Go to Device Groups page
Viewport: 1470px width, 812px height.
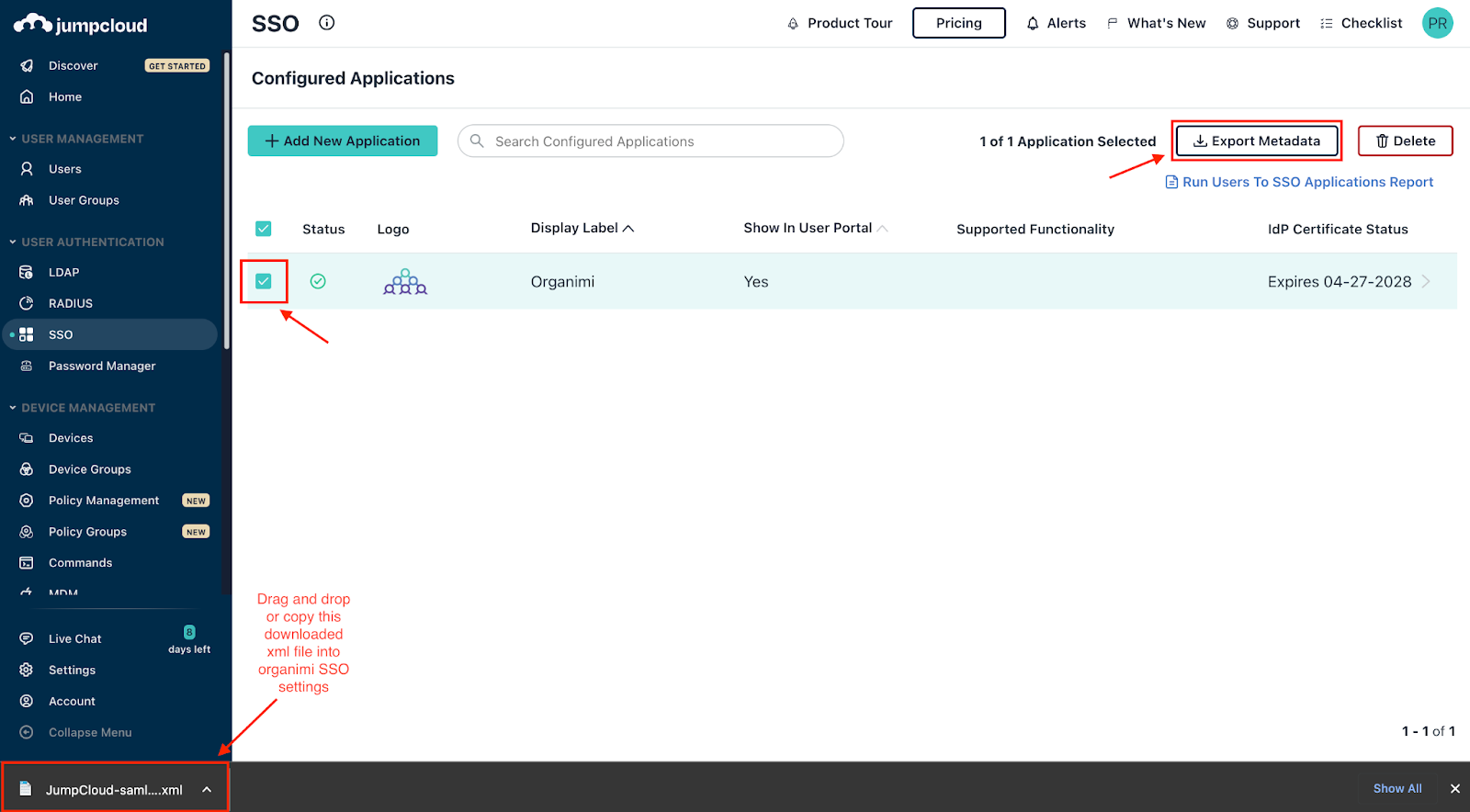pyautogui.click(x=90, y=469)
